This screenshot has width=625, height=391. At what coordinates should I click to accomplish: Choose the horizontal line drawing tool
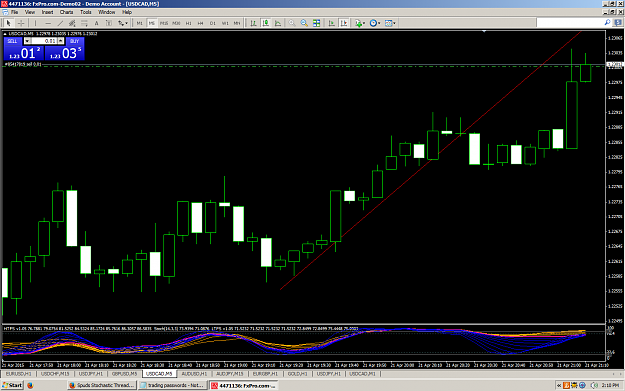(48, 23)
